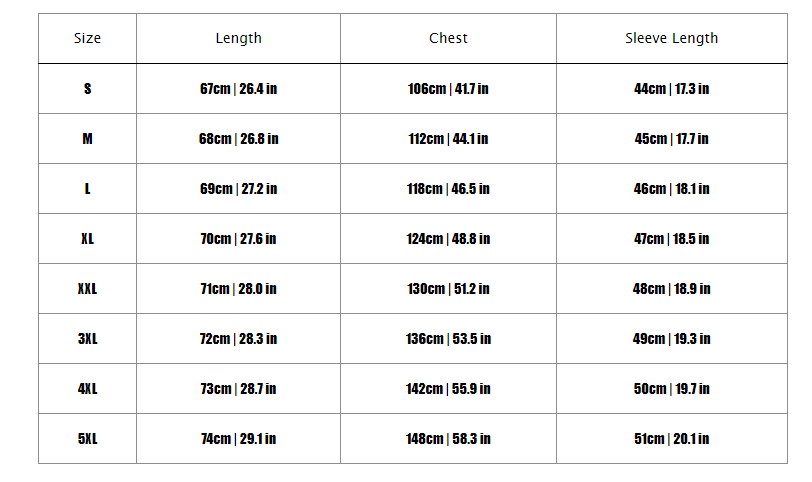This screenshot has height=482, width=812.
Task: Select the XL size row label
Action: click(88, 239)
